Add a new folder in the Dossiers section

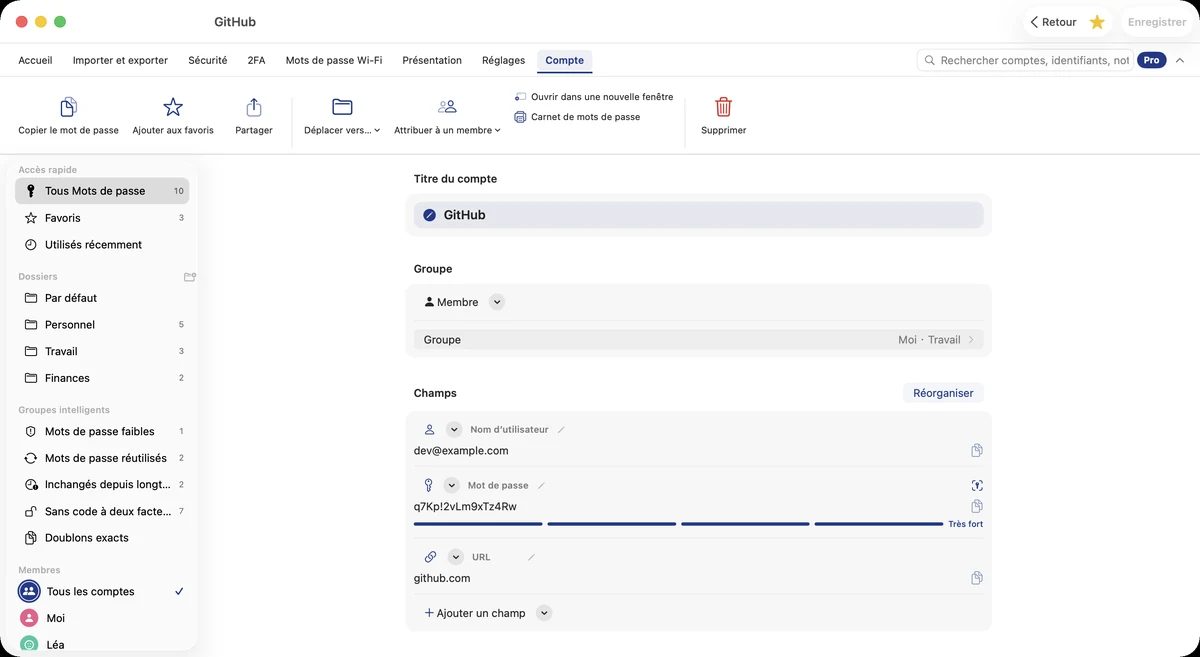coord(190,277)
